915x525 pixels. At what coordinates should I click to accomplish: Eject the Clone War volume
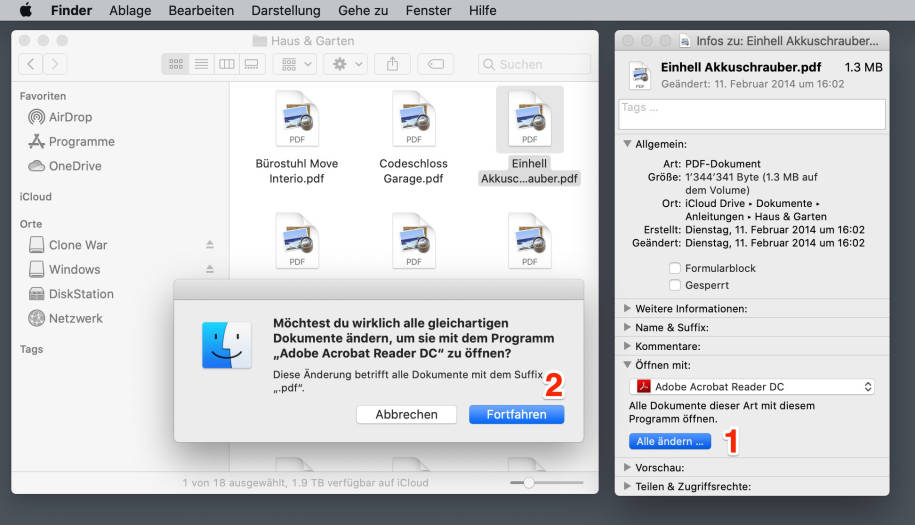coord(209,245)
